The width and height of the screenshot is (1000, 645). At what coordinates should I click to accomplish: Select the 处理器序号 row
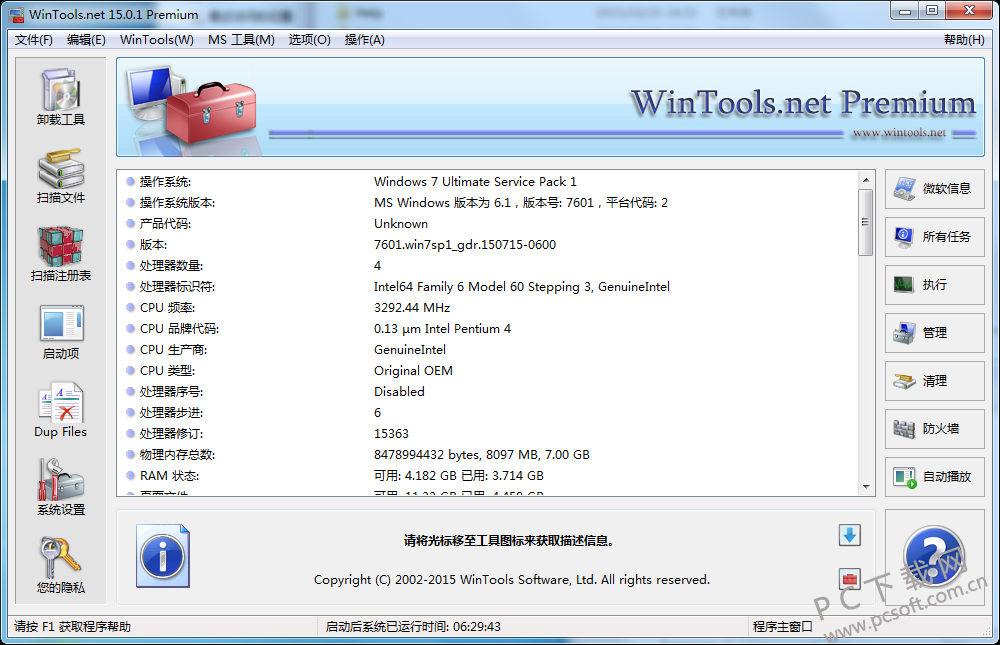[x=488, y=392]
